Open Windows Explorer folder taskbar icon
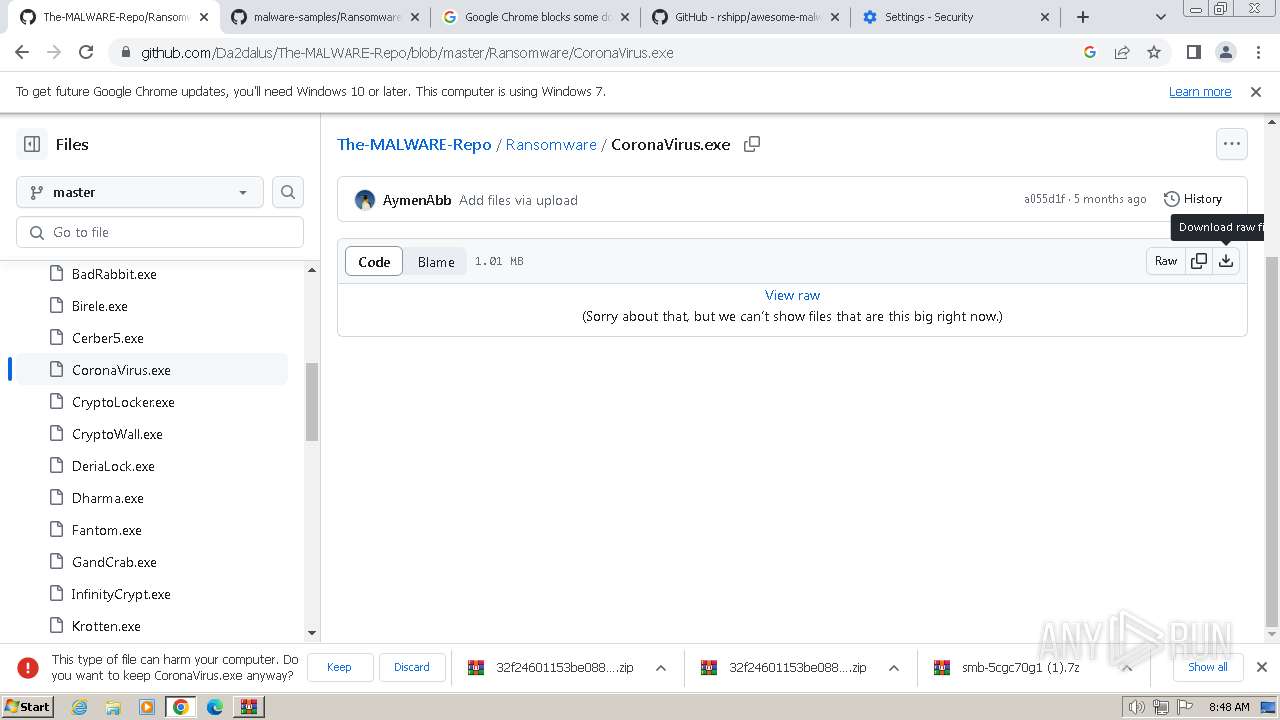Screen dimensions: 1280x720 (113, 706)
